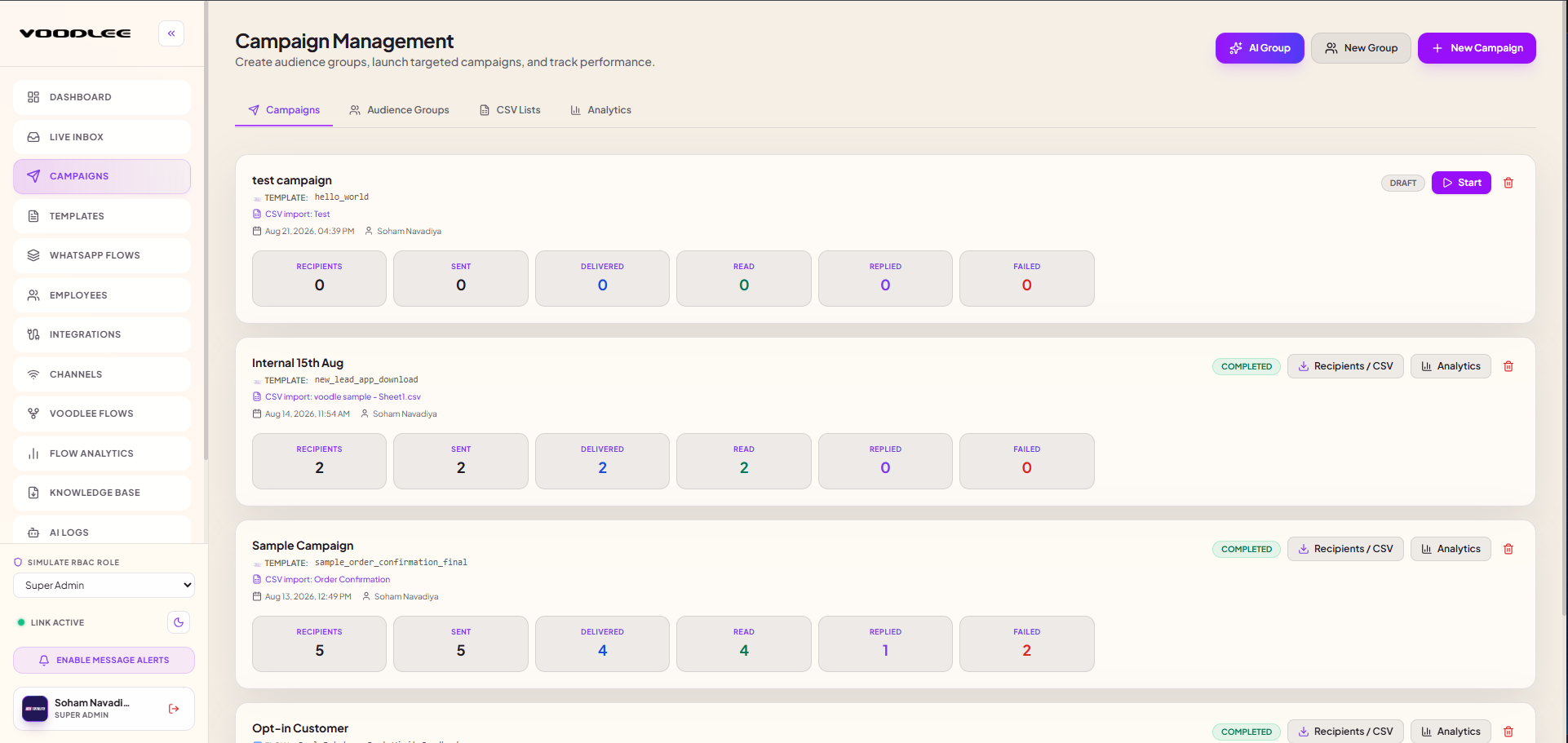
Task: Open Analytics for Internal 15th Aug
Action: click(x=1451, y=366)
